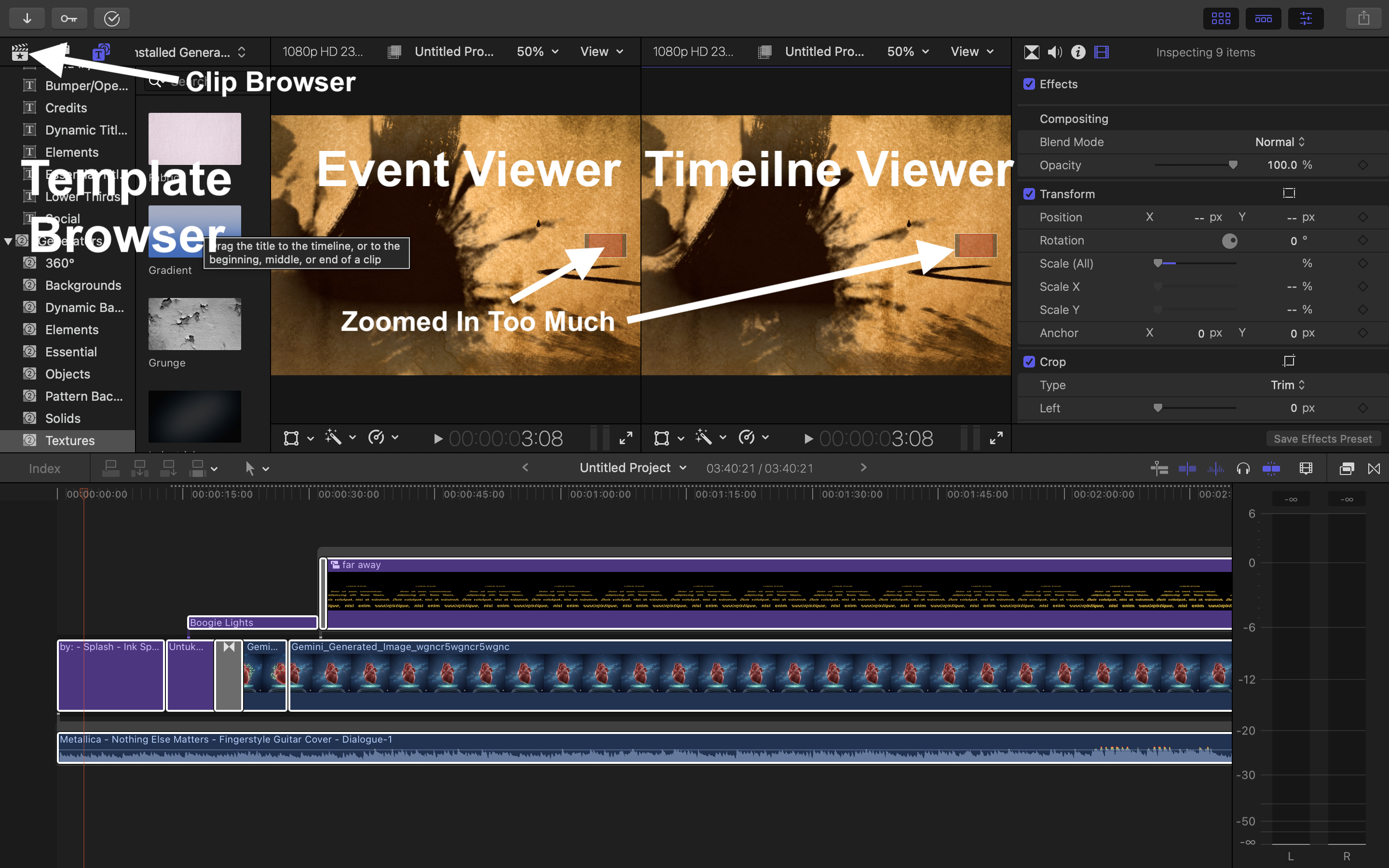The height and width of the screenshot is (868, 1389).
Task: Uncheck the Effects checkbox
Action: point(1029,84)
